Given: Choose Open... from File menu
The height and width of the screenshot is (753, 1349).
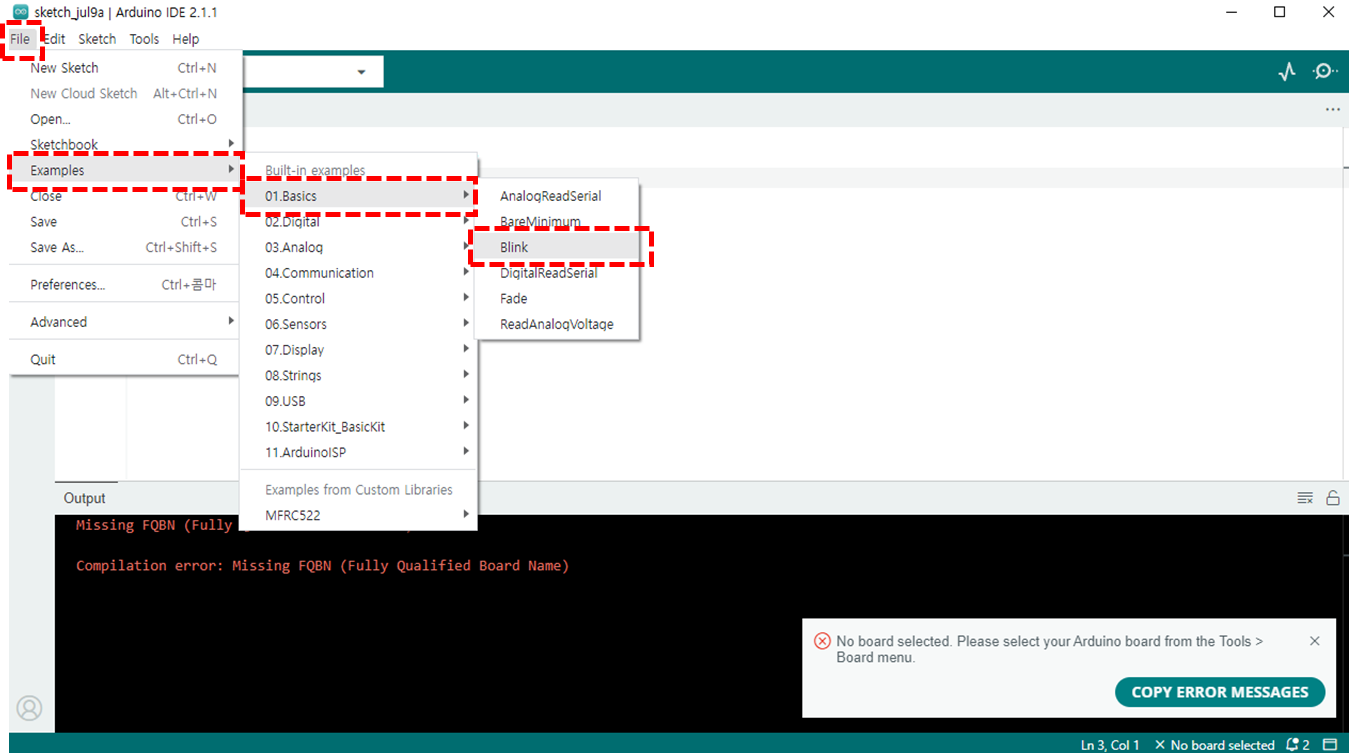Looking at the screenshot, I should [x=125, y=119].
